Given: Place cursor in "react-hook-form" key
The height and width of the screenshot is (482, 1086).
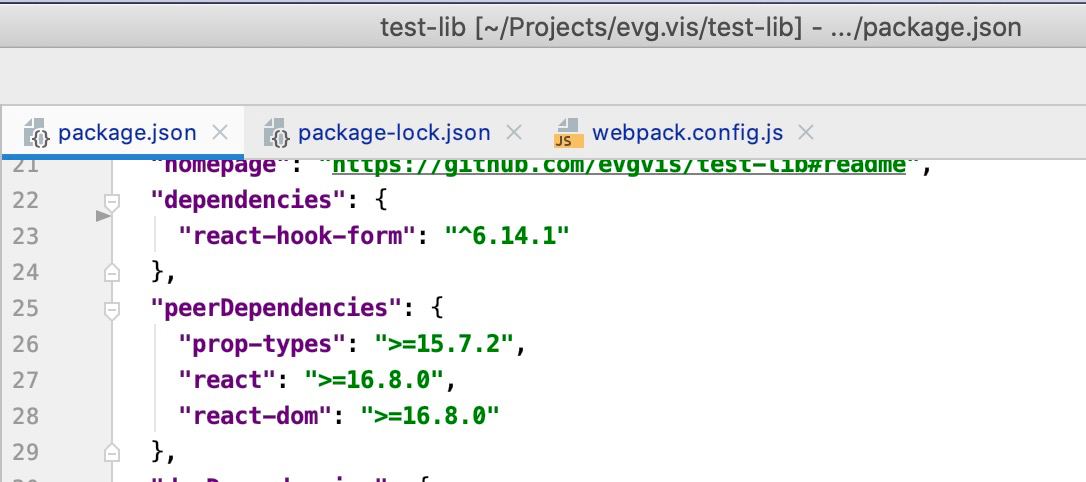Looking at the screenshot, I should coord(296,236).
